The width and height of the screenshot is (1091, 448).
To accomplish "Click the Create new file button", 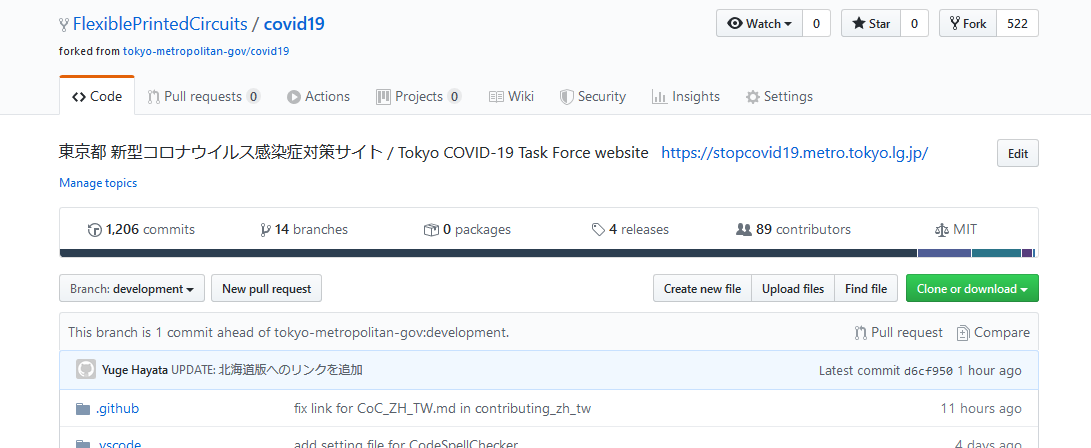I will [x=702, y=289].
